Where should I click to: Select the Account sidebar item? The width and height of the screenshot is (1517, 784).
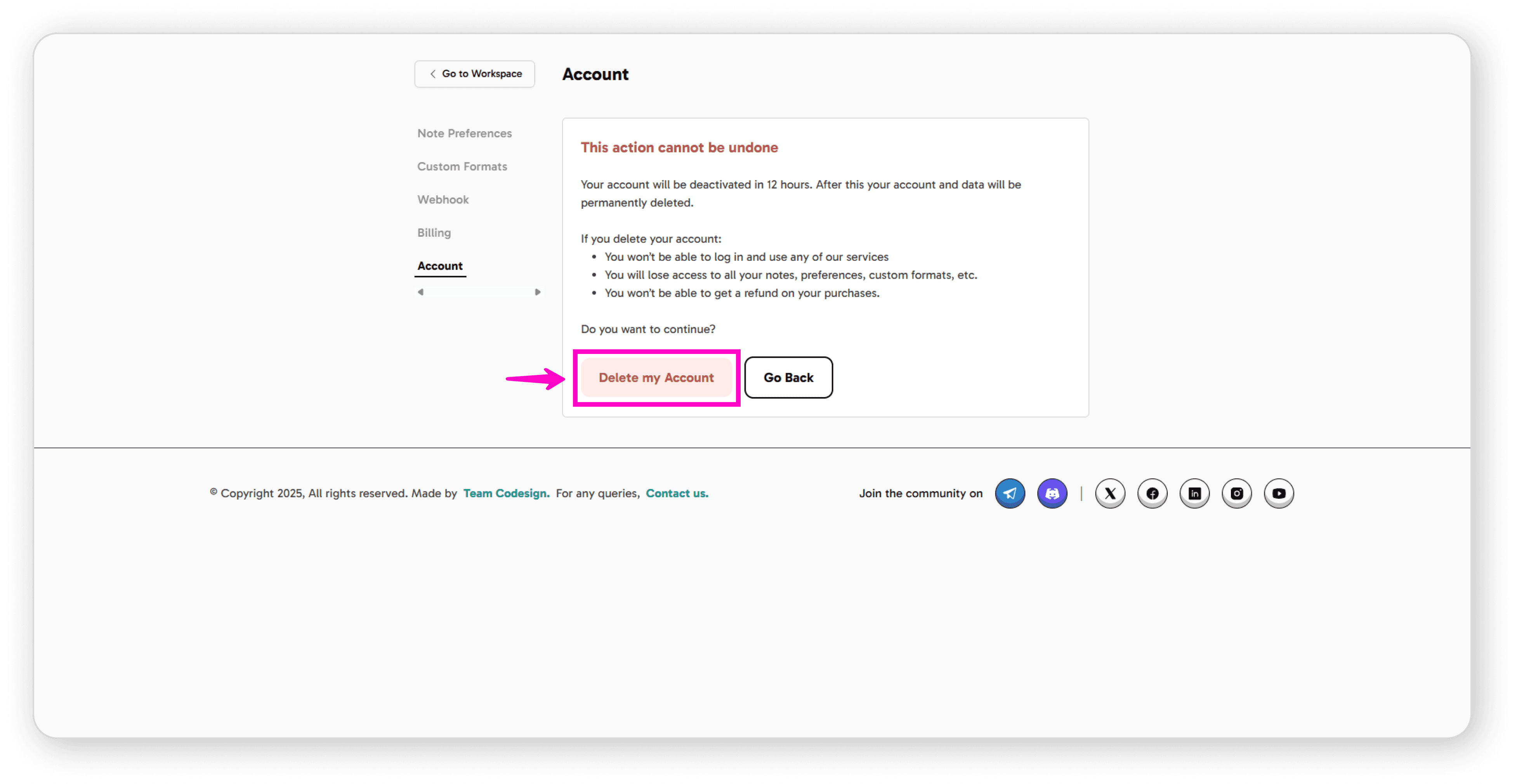point(440,266)
